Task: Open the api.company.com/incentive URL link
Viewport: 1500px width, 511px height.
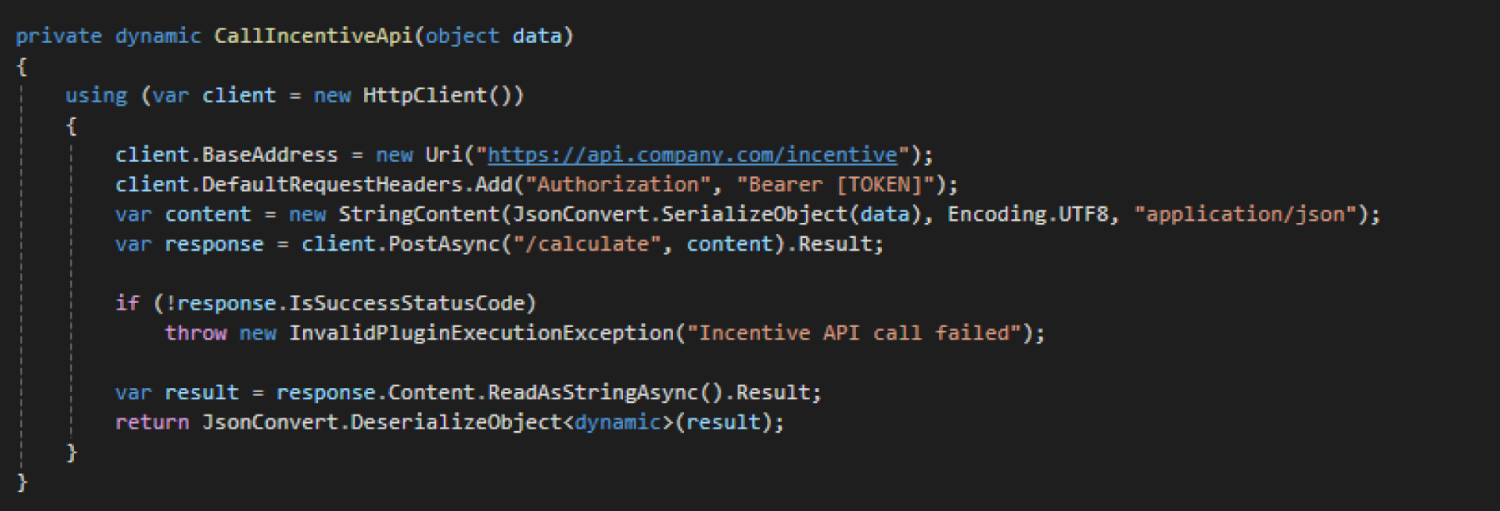Action: 694,155
